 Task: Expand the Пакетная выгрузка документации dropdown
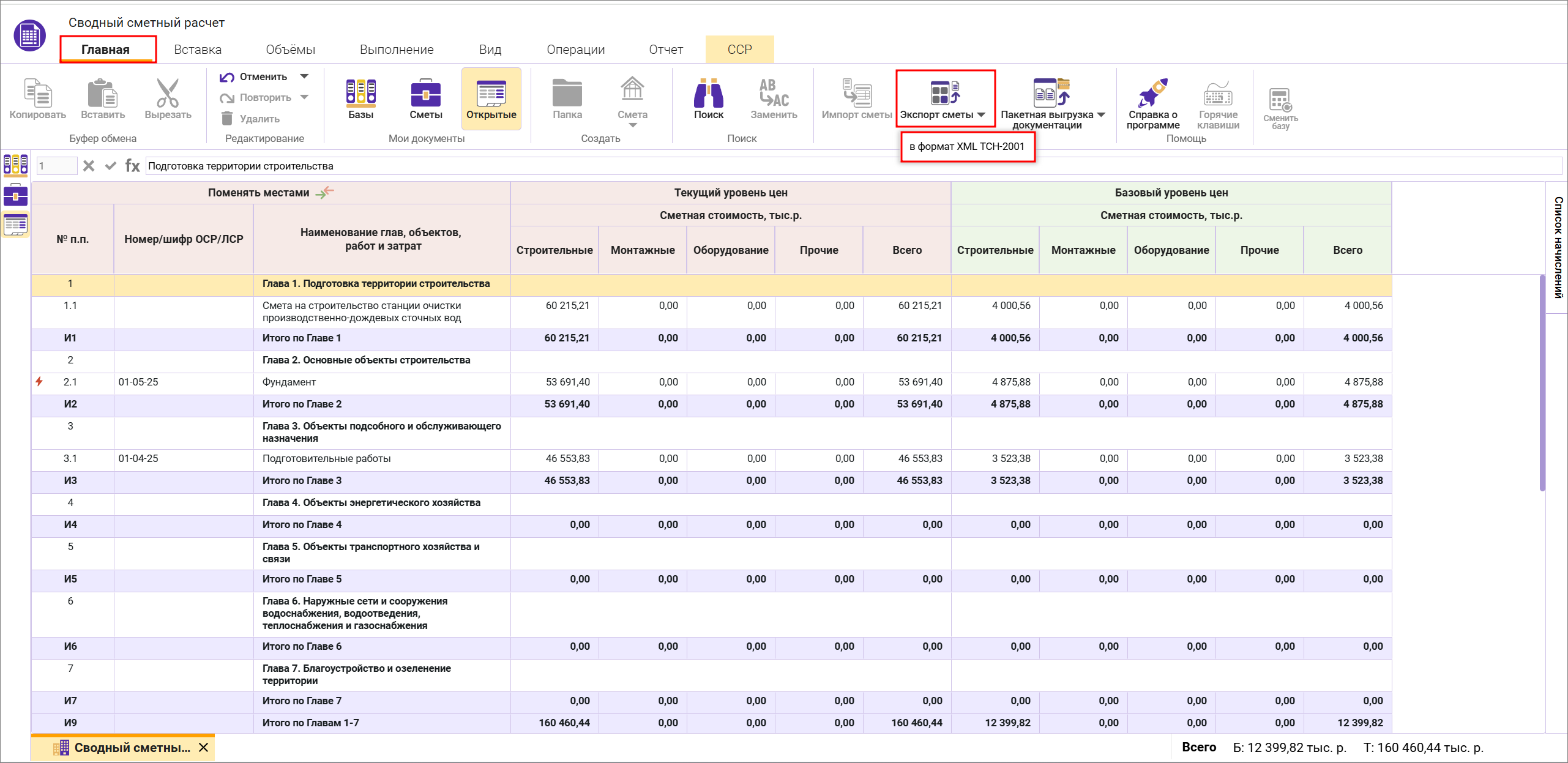pos(1101,115)
